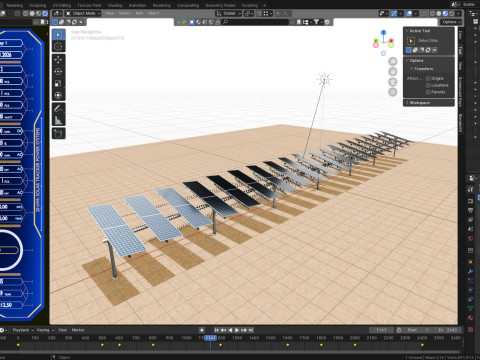Viewport: 480px width, 360px height.
Task: Open the Object Data properties tab
Action: pos(470,308)
